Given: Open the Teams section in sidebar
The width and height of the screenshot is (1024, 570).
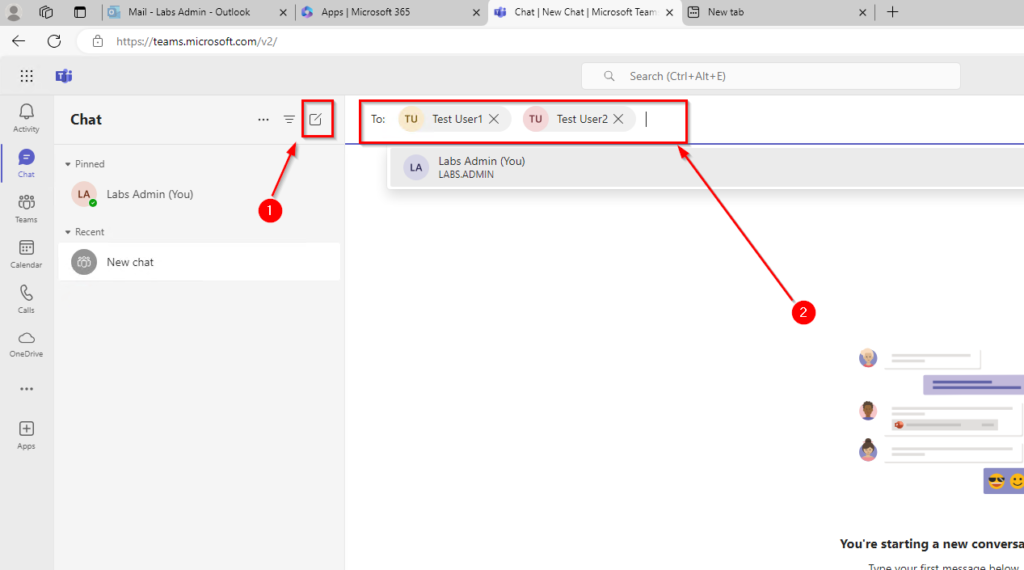Looking at the screenshot, I should 26,208.
